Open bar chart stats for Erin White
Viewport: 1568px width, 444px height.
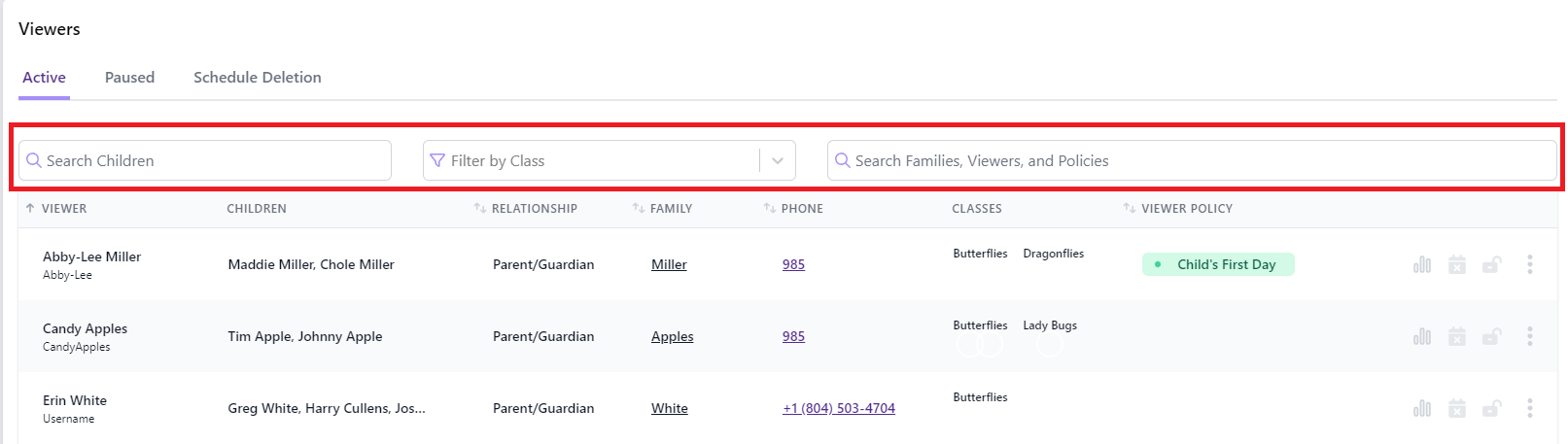tap(1422, 408)
